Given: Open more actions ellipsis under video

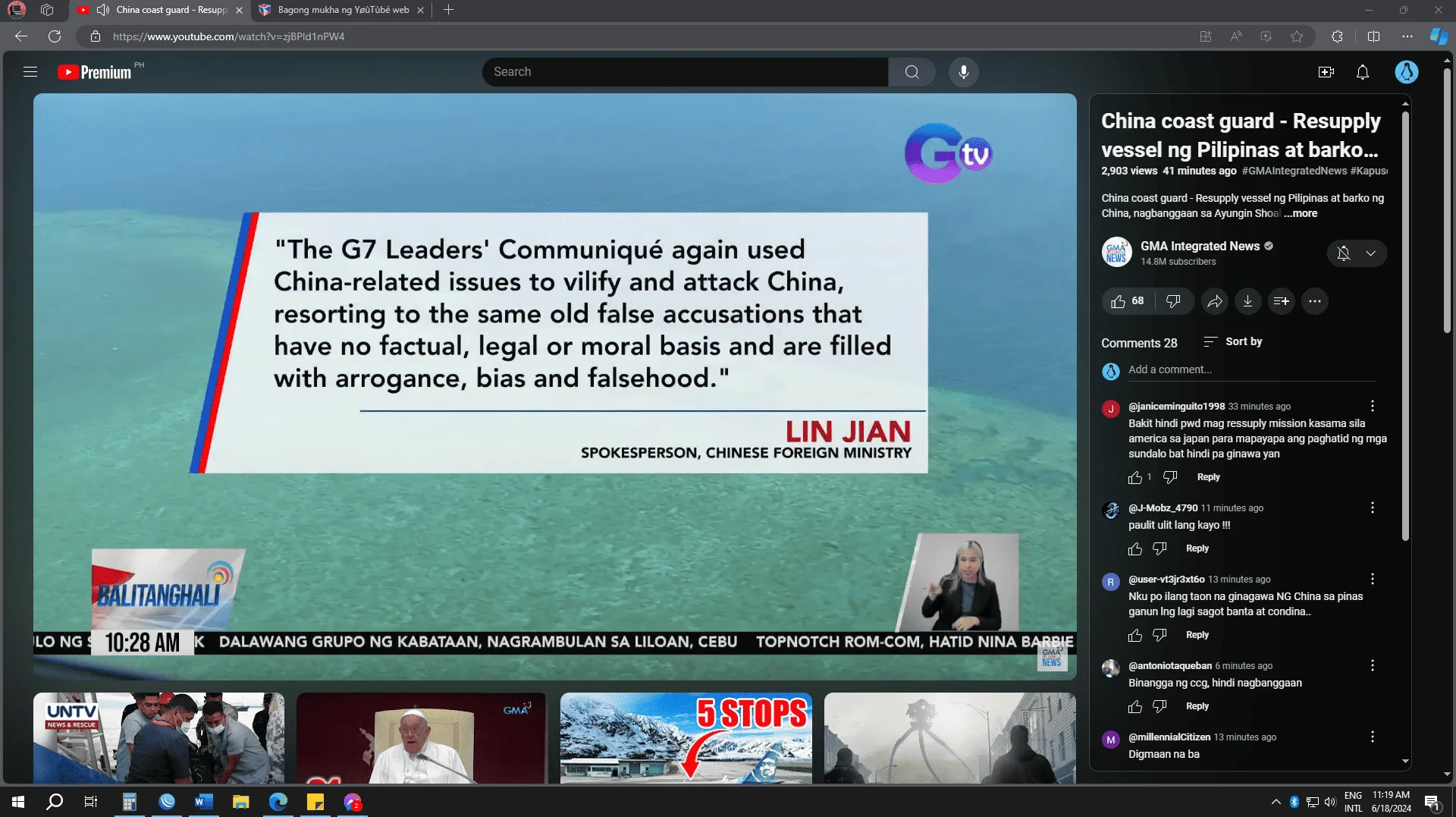Looking at the screenshot, I should tap(1314, 301).
